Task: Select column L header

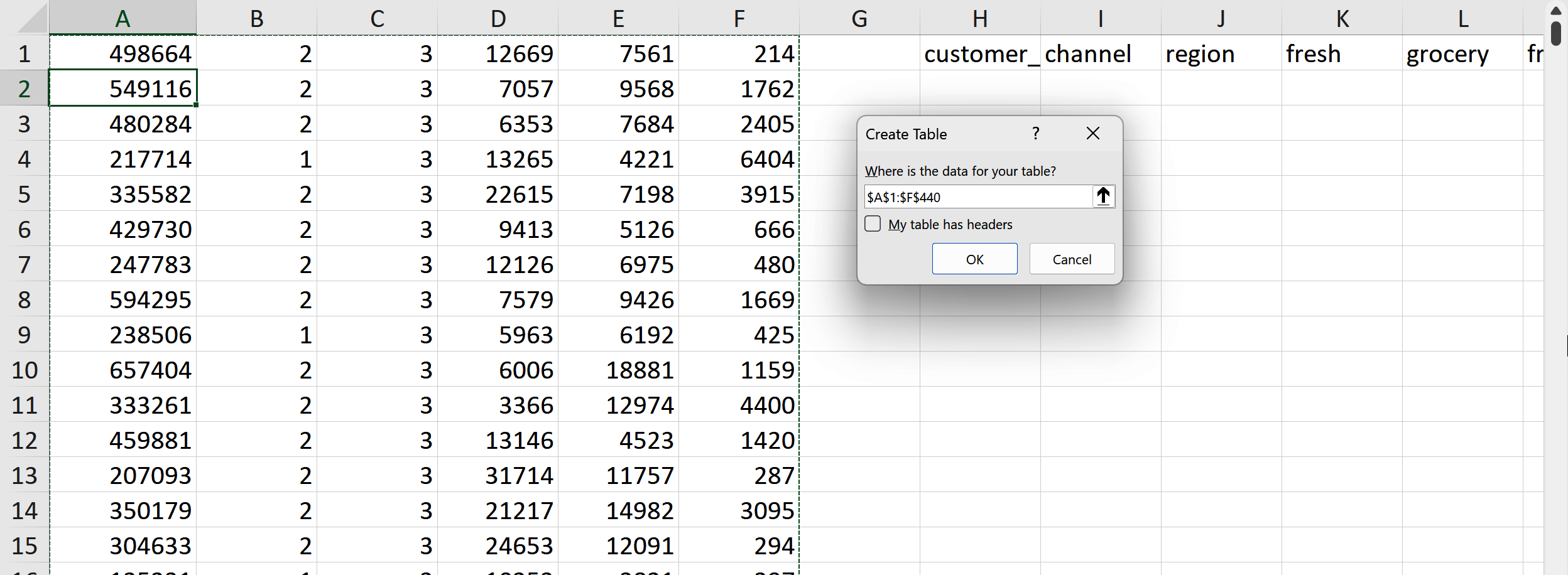Action: click(1462, 18)
